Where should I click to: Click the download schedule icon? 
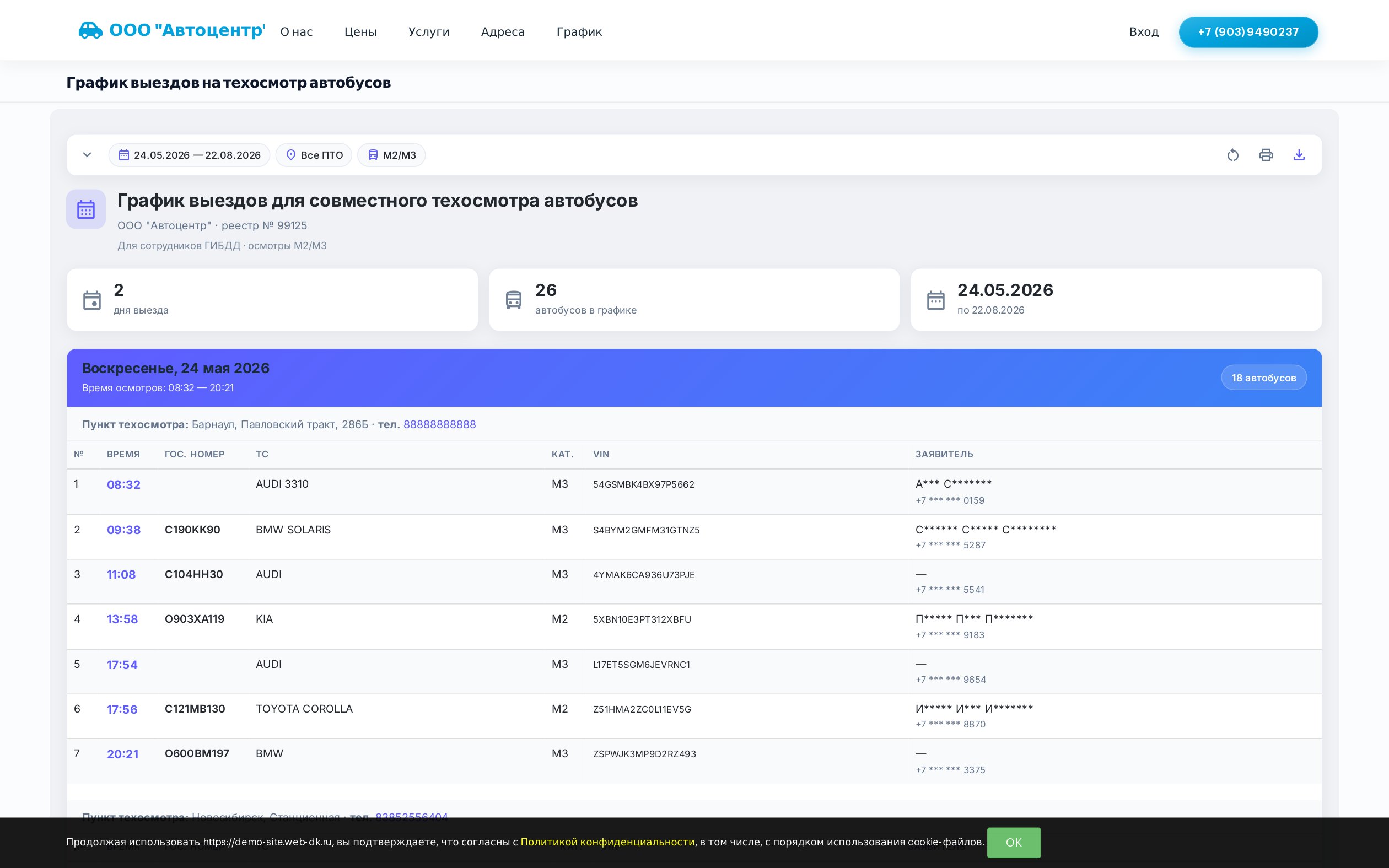[x=1299, y=155]
